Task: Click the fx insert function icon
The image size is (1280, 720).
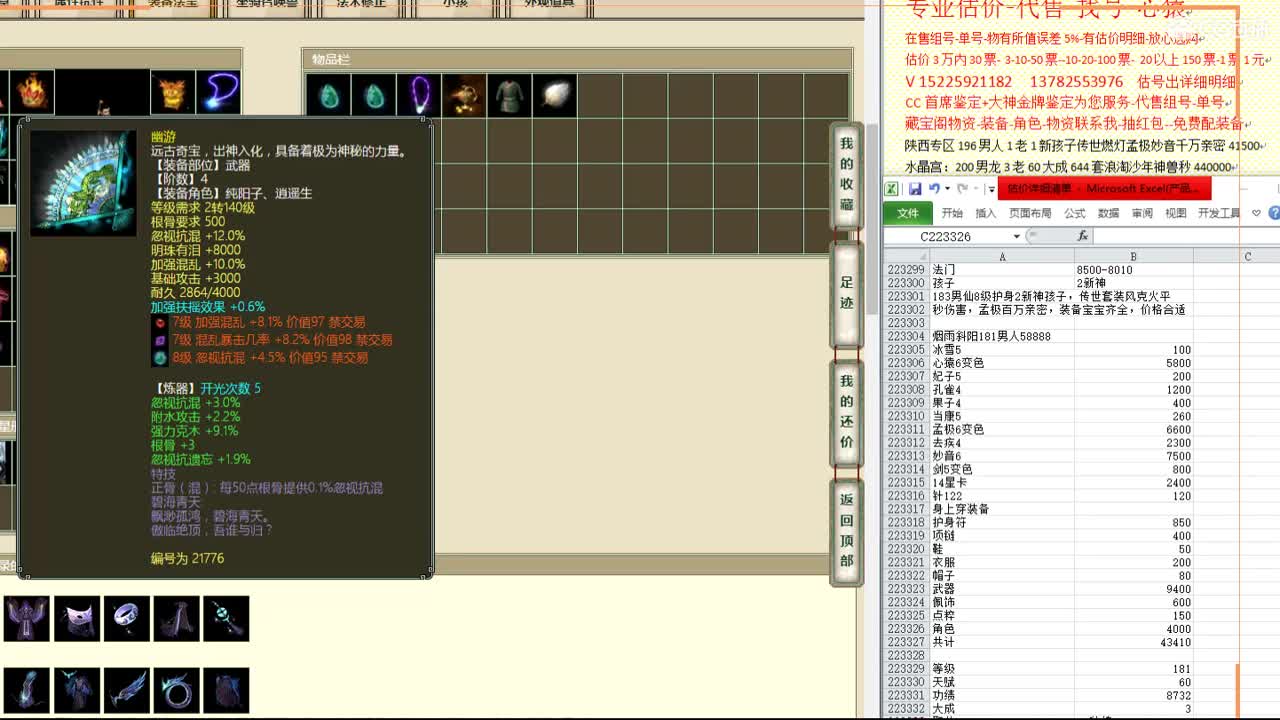Action: pyautogui.click(x=1082, y=236)
